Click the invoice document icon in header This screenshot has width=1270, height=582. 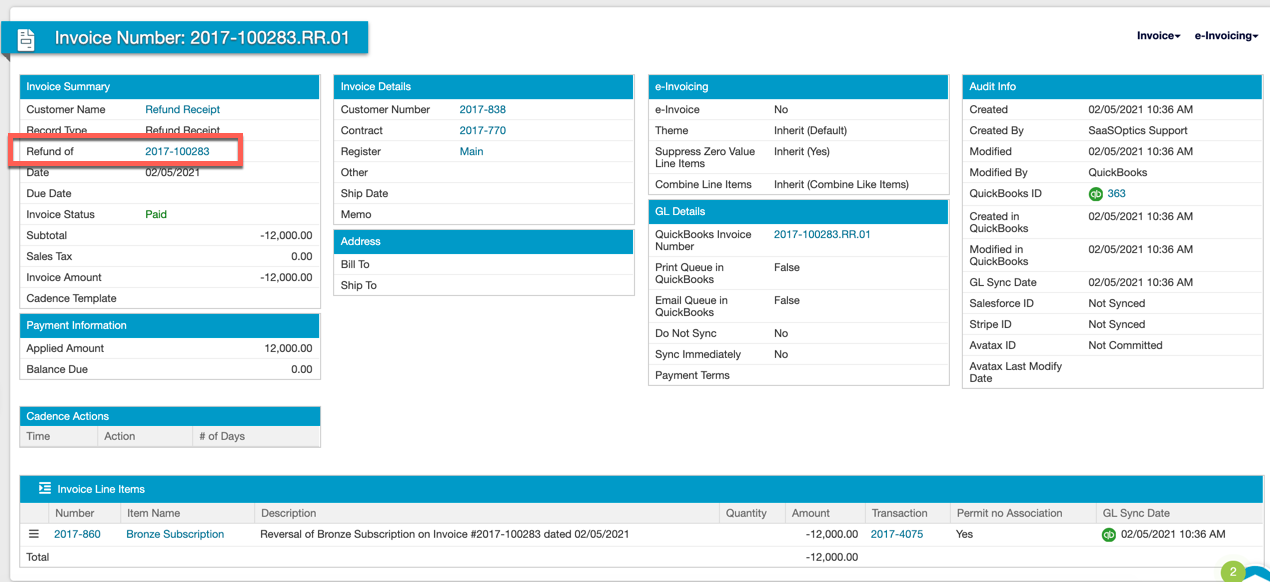[26, 39]
